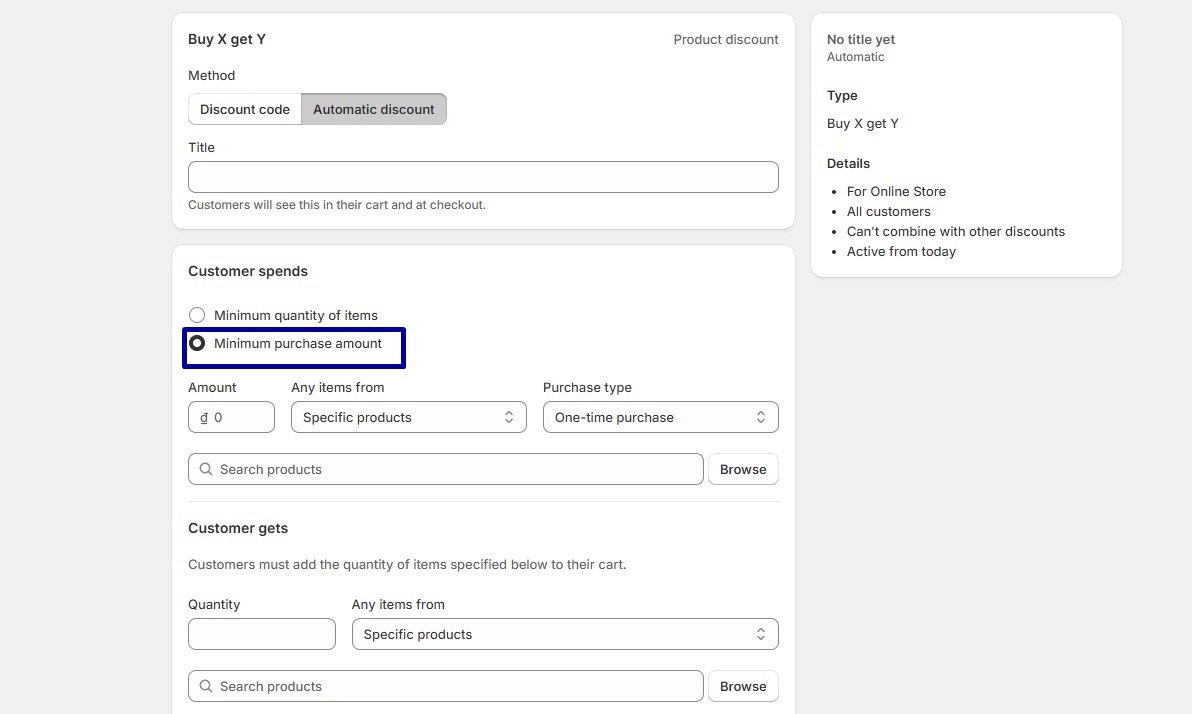Click 'Active from today' detail item
The height and width of the screenshot is (714, 1192).
[x=902, y=252]
